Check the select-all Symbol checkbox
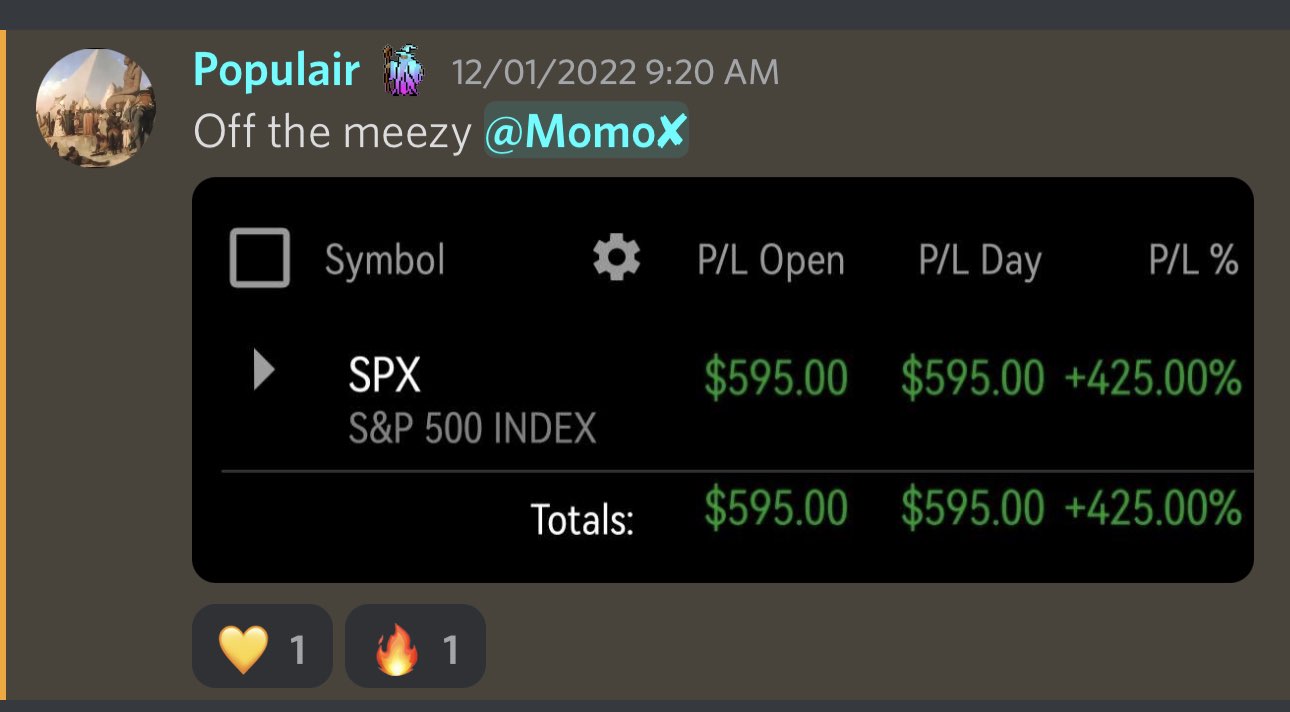 (260, 258)
